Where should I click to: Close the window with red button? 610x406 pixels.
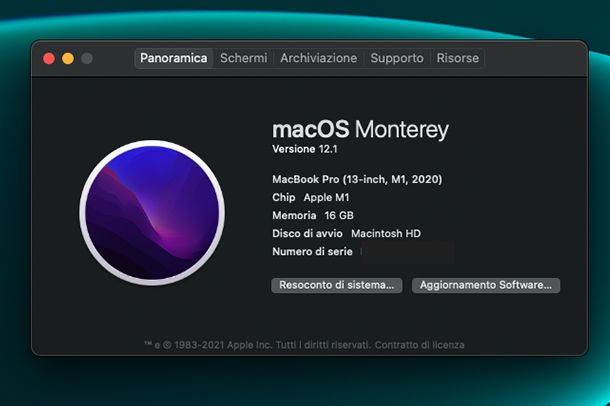click(x=49, y=59)
